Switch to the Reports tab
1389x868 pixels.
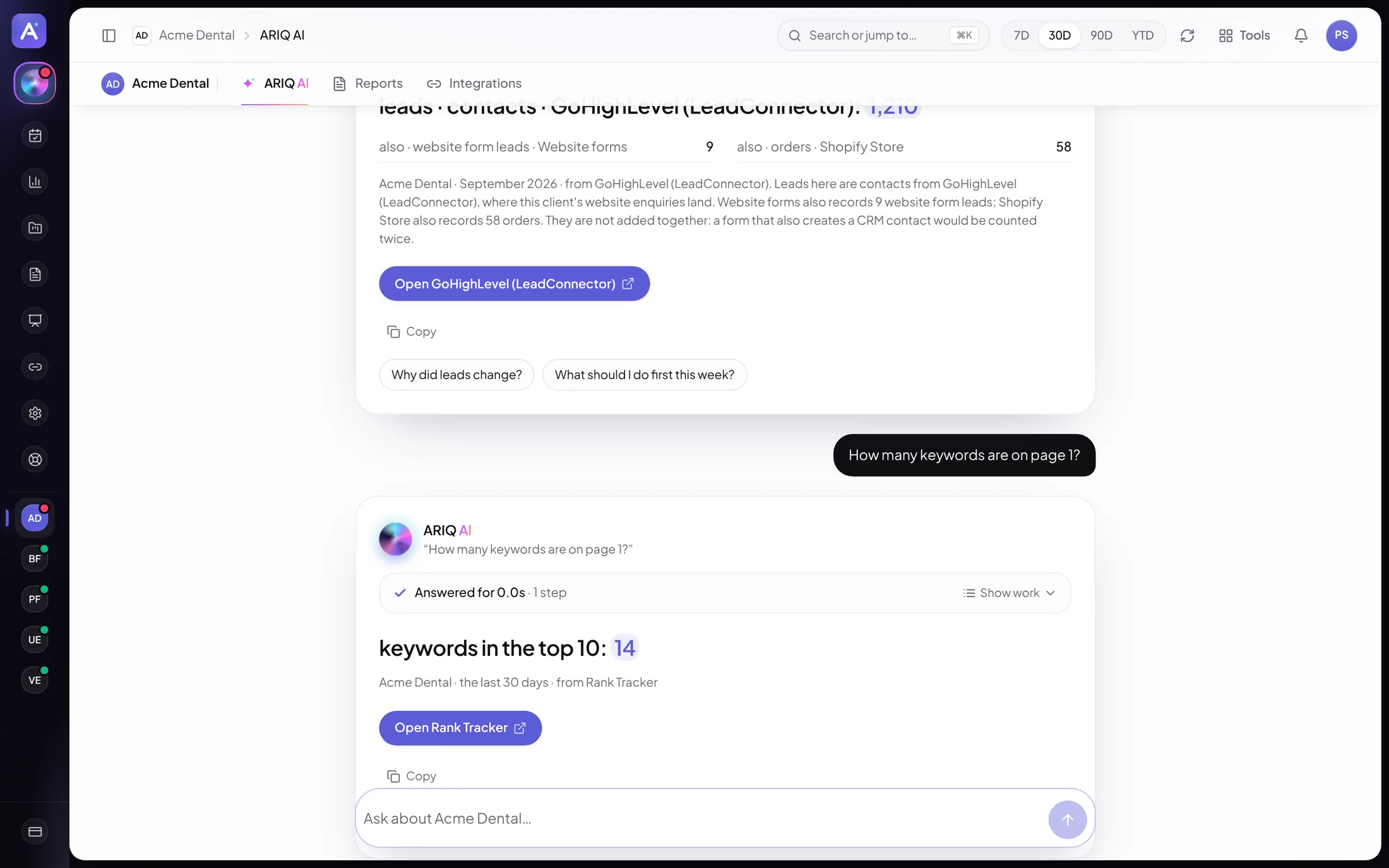click(x=368, y=83)
